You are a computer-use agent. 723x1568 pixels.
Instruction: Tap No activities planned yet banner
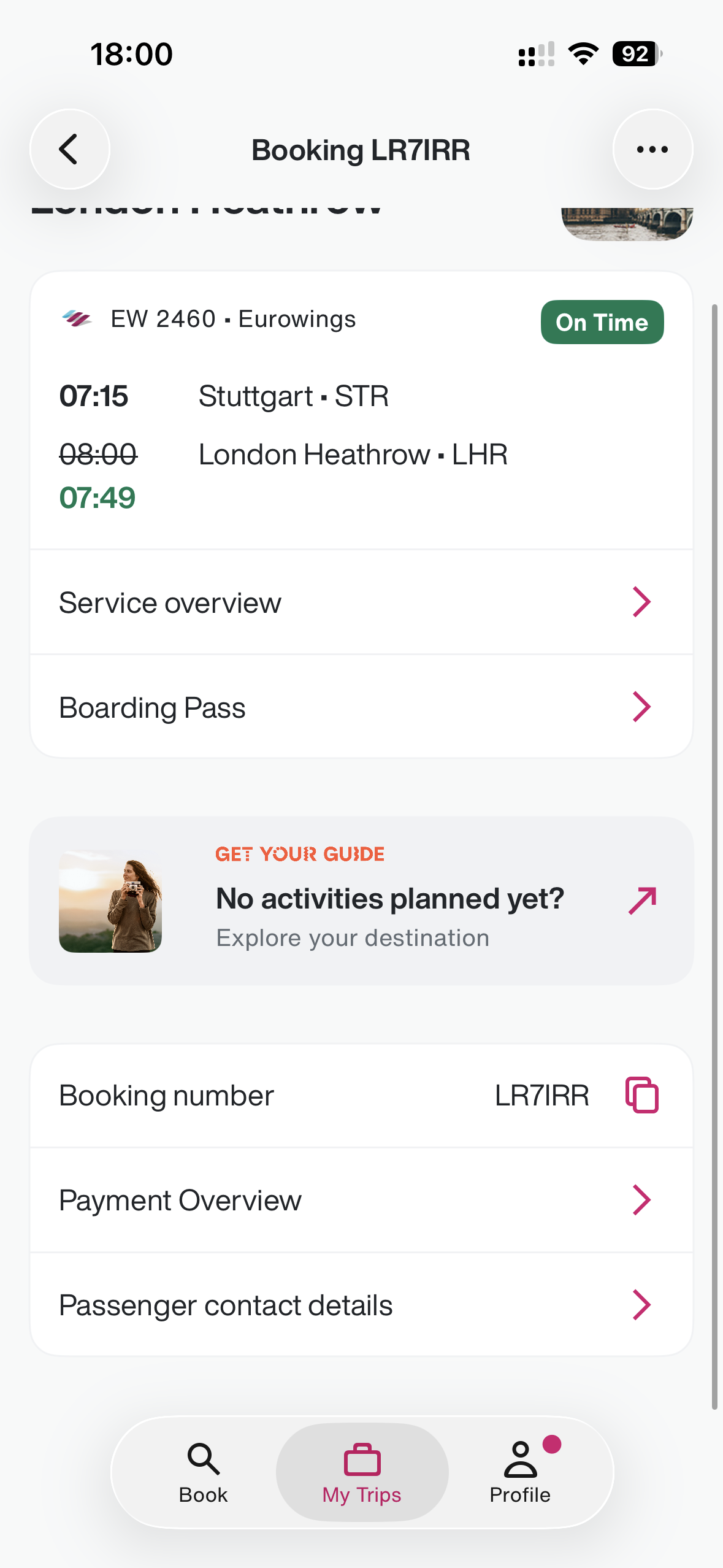389,899
